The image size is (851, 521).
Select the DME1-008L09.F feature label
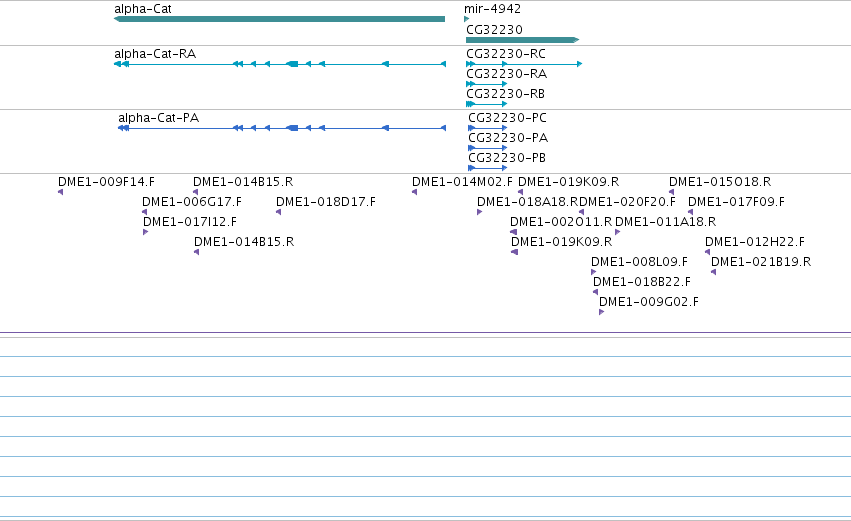coord(639,262)
